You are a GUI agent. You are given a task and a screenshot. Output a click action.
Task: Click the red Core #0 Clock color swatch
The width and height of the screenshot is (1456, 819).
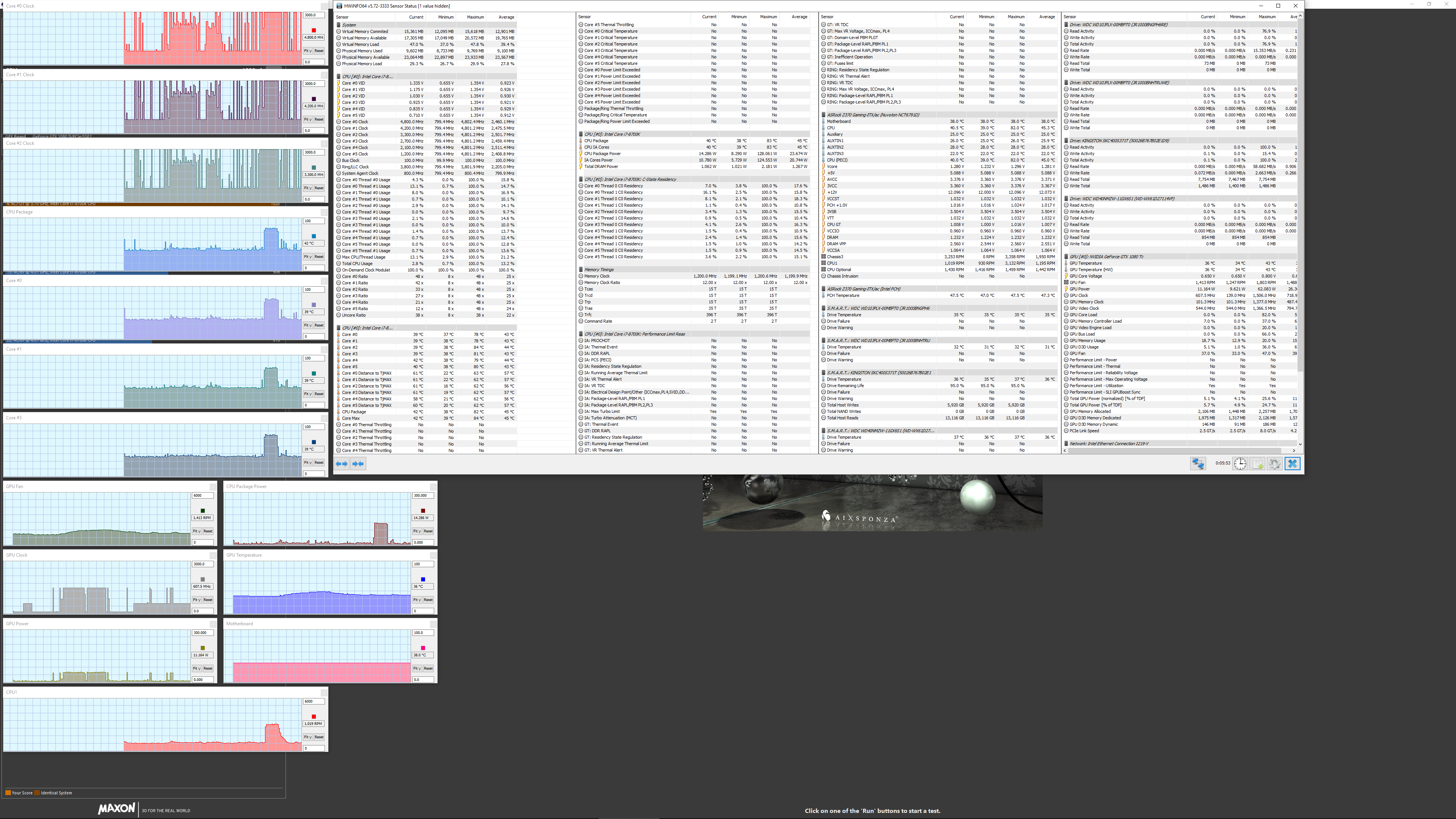pos(314,30)
